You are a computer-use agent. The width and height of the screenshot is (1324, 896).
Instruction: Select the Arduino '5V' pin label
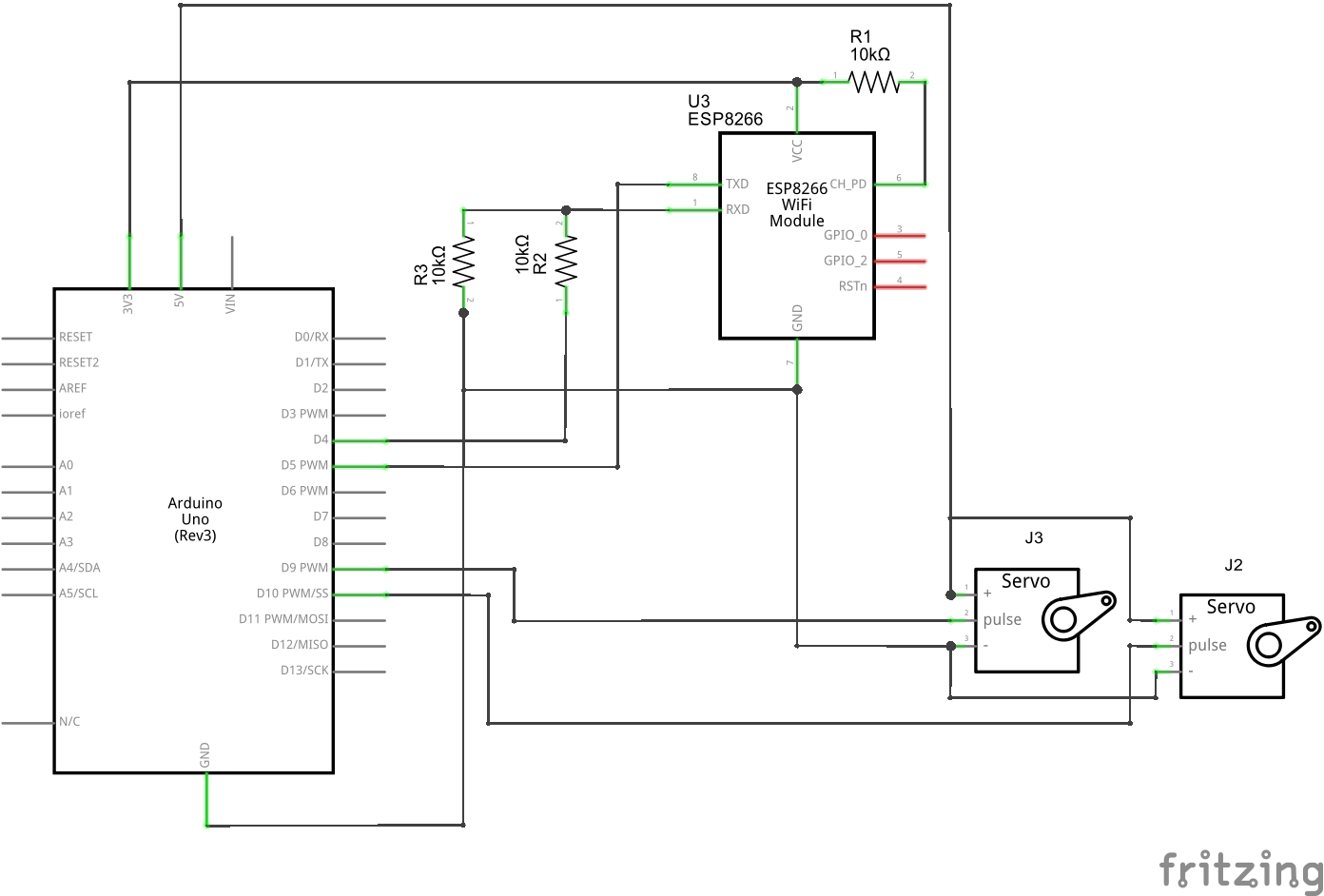(179, 300)
